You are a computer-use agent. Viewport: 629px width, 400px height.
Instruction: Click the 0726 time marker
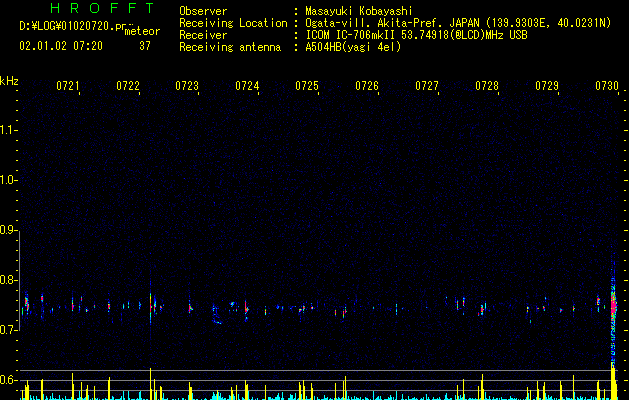coord(367,86)
